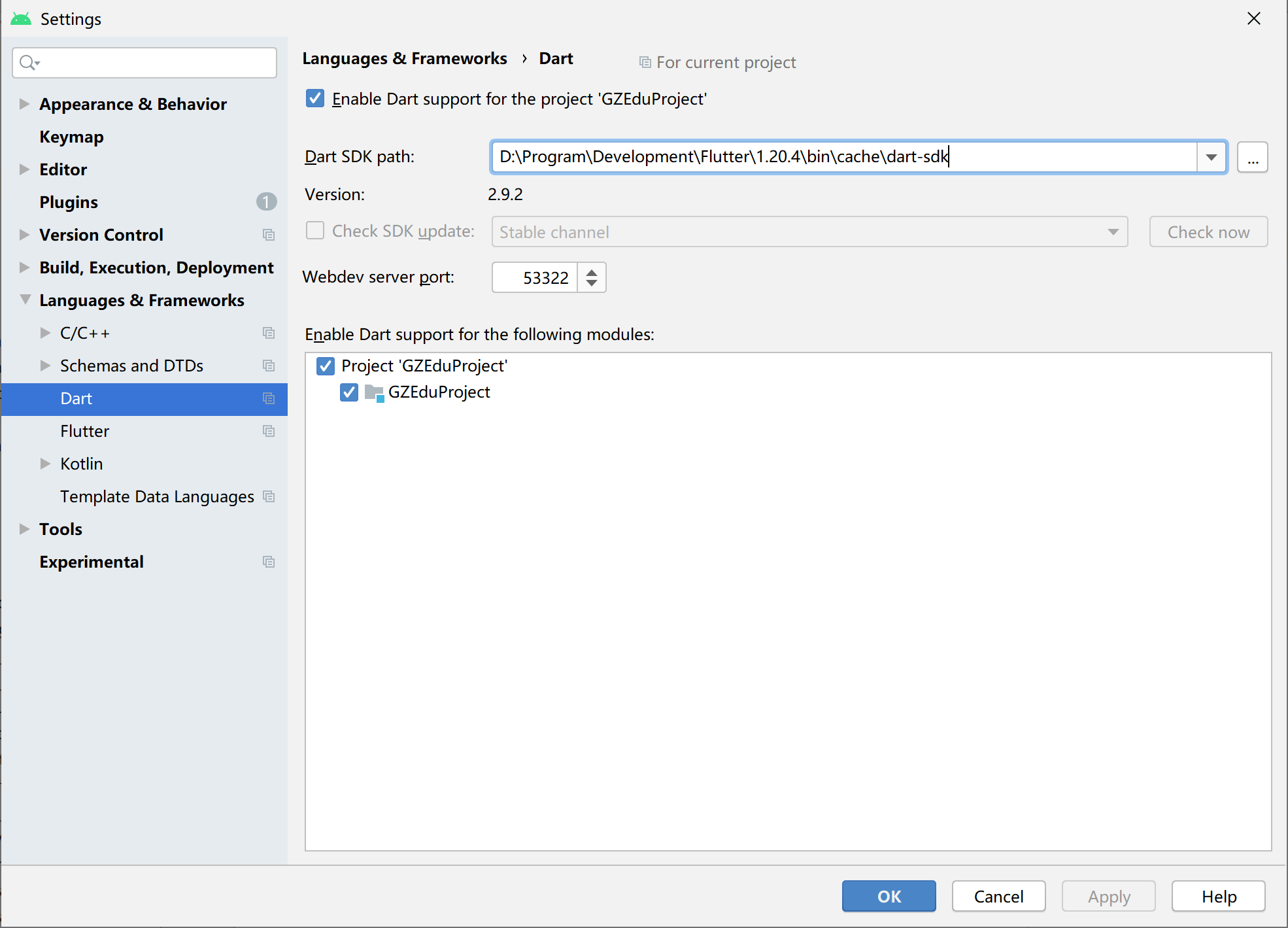
Task: Click the settings search field
Action: tap(144, 63)
